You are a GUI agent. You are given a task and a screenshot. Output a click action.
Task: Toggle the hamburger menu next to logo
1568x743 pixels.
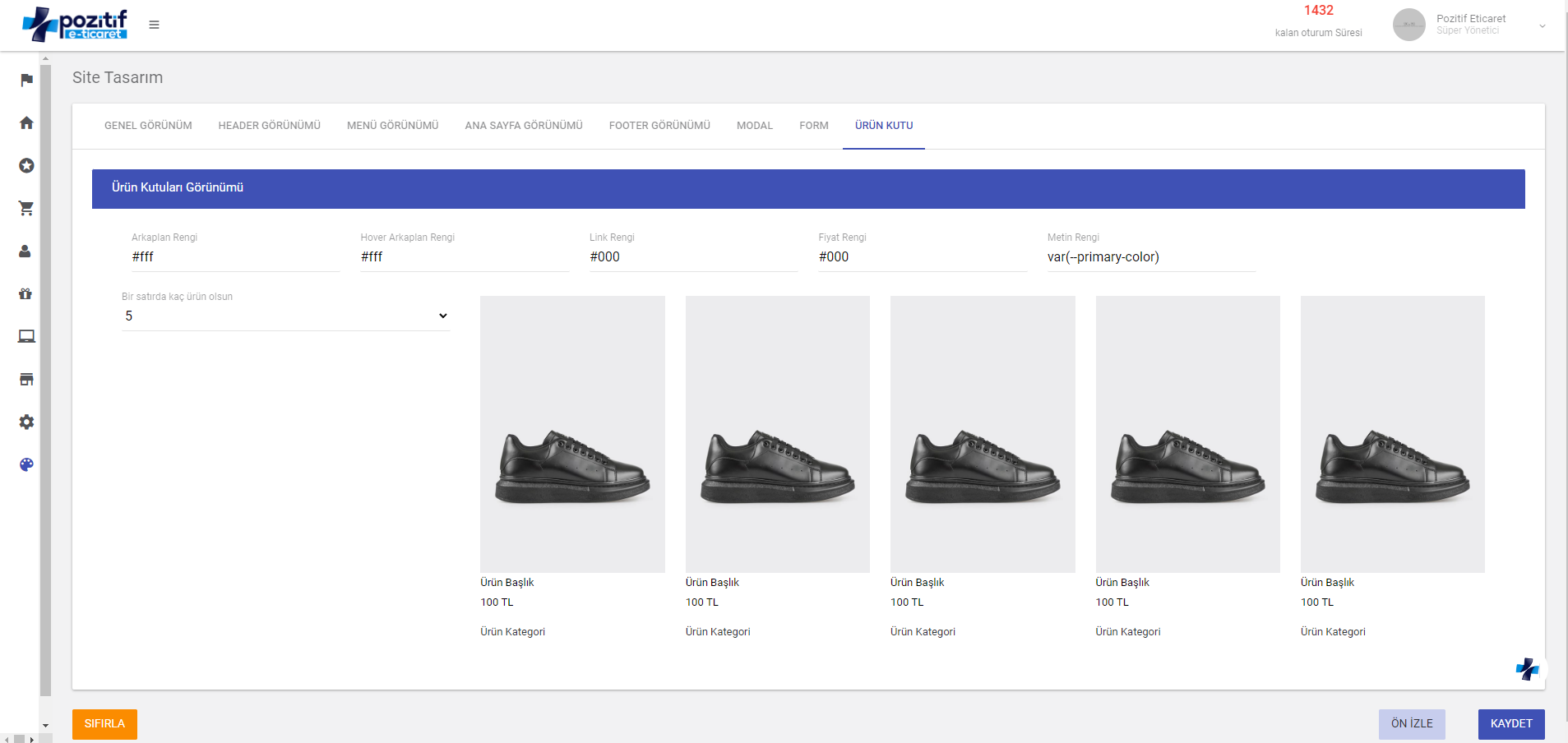(154, 25)
